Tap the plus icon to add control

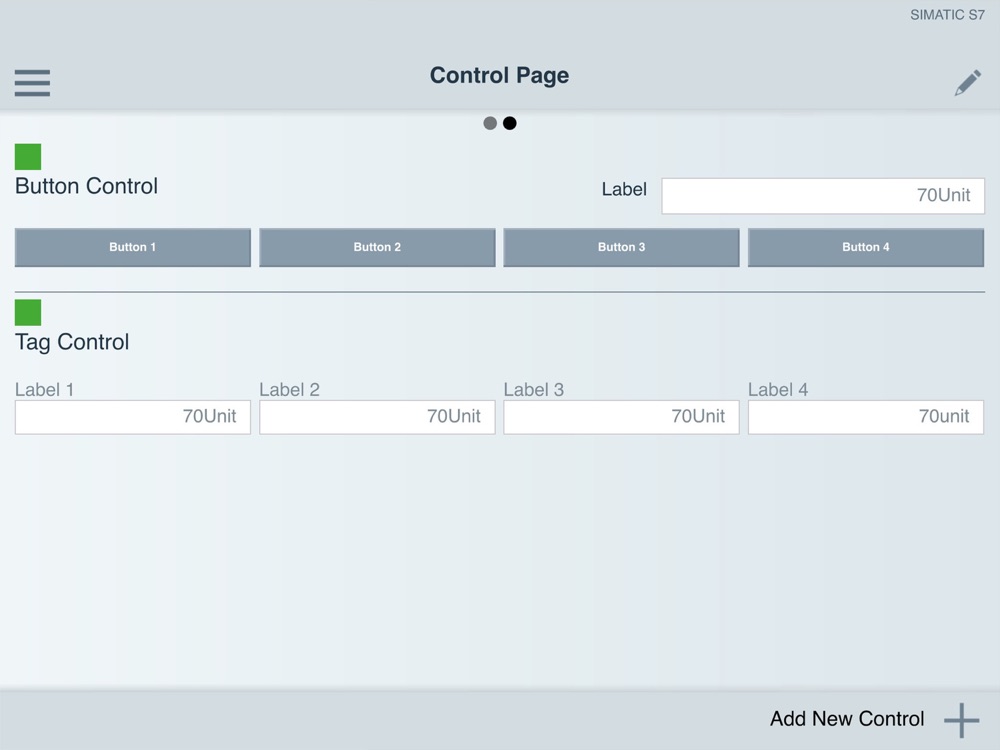tap(961, 720)
